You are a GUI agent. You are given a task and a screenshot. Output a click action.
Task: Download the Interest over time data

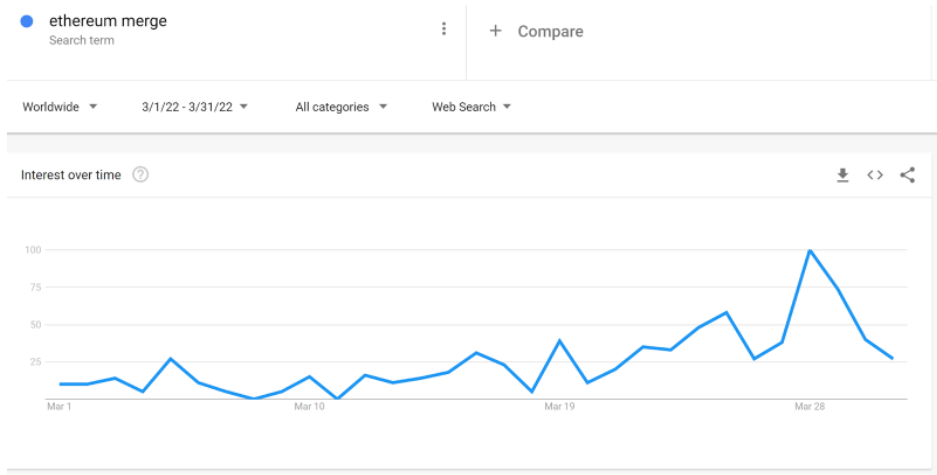[843, 175]
